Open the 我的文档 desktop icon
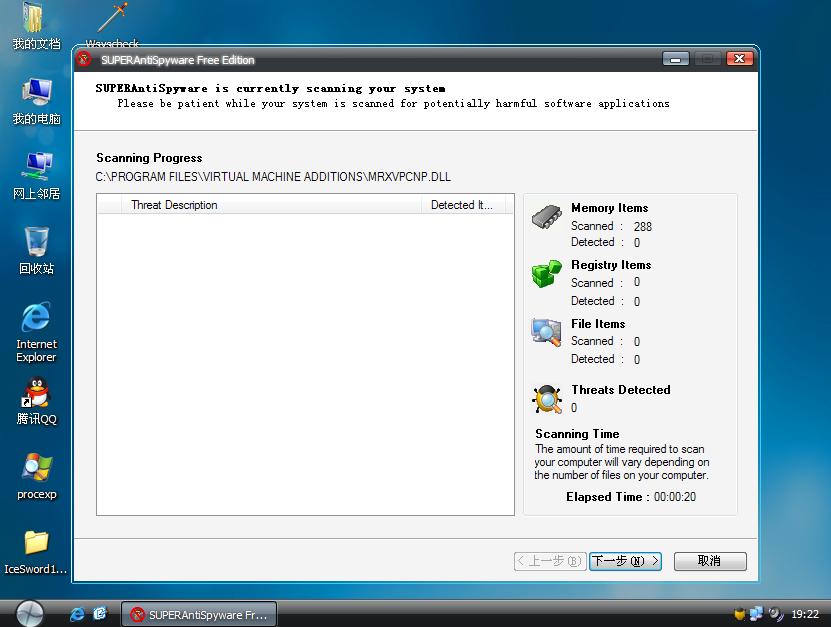The height and width of the screenshot is (627, 831). click(x=36, y=25)
